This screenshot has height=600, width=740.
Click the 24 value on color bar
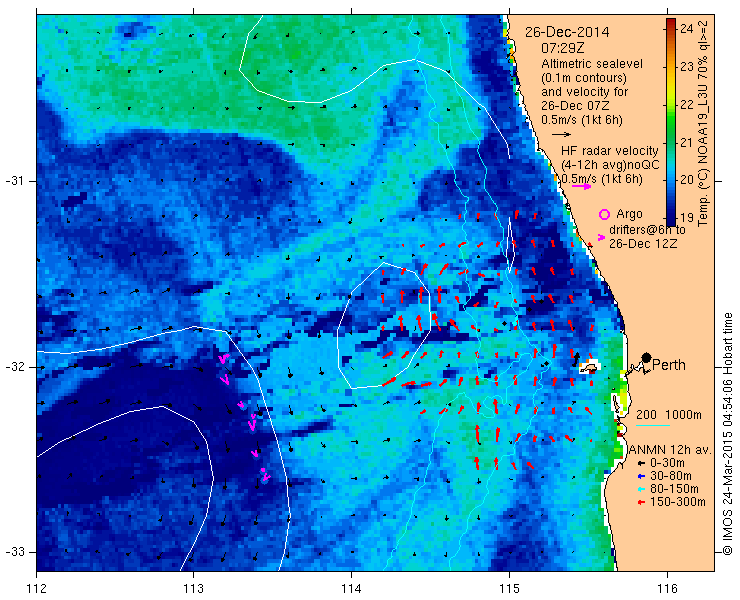(687, 29)
